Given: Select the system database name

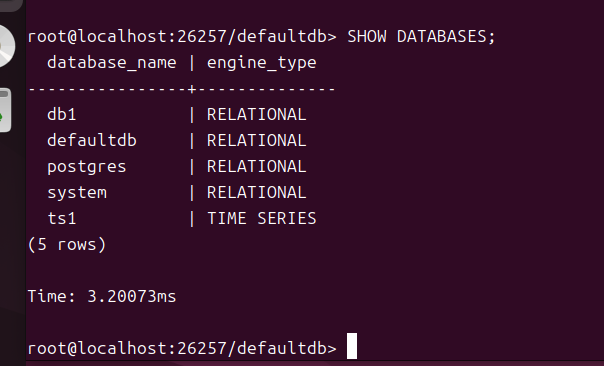Looking at the screenshot, I should click(77, 193).
